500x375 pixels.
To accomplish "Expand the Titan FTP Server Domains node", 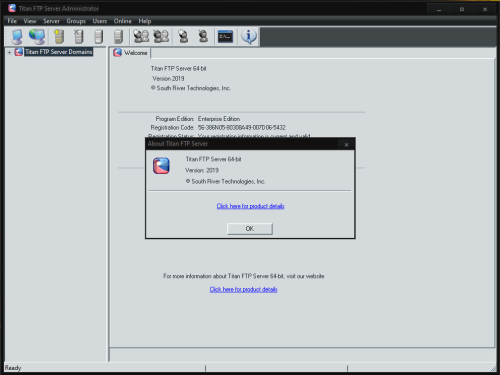I will 9,52.
